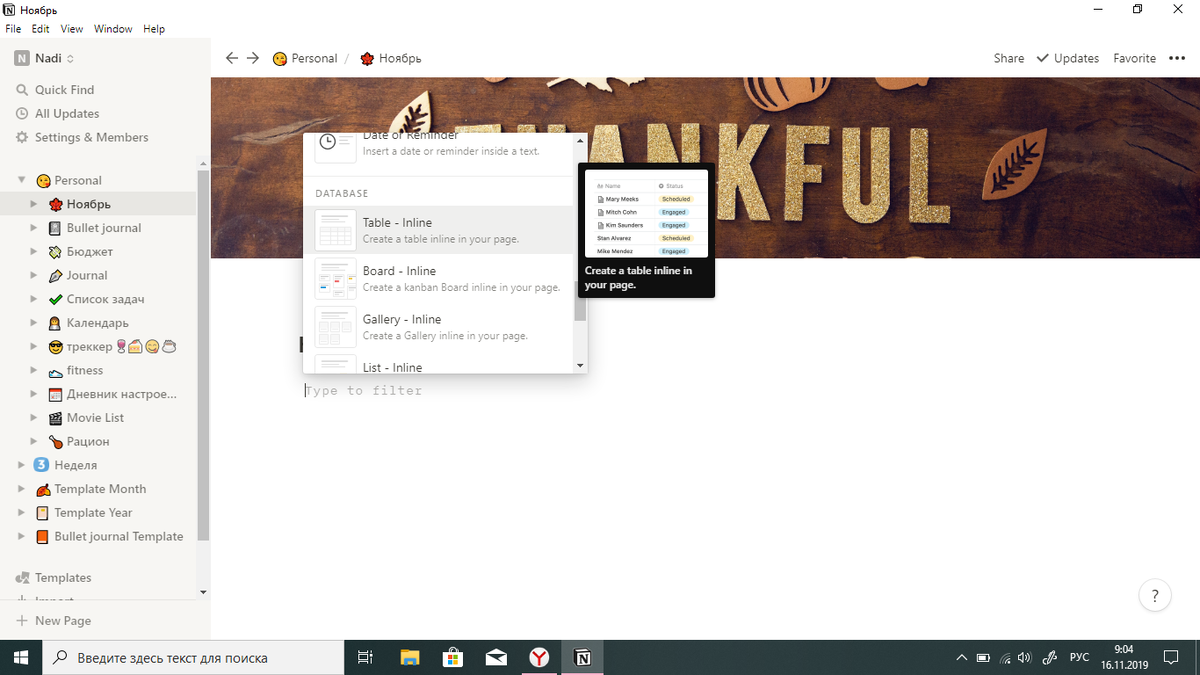Image resolution: width=1200 pixels, height=675 pixels.
Task: Expand the Неделя page tree
Action: pyautogui.click(x=21, y=465)
